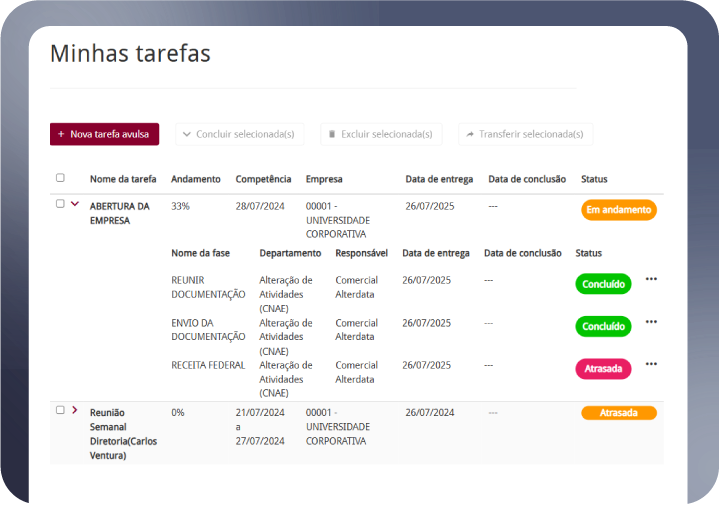Click pink Atrasada badge for RECEITA FEDERAL

click(x=603, y=369)
